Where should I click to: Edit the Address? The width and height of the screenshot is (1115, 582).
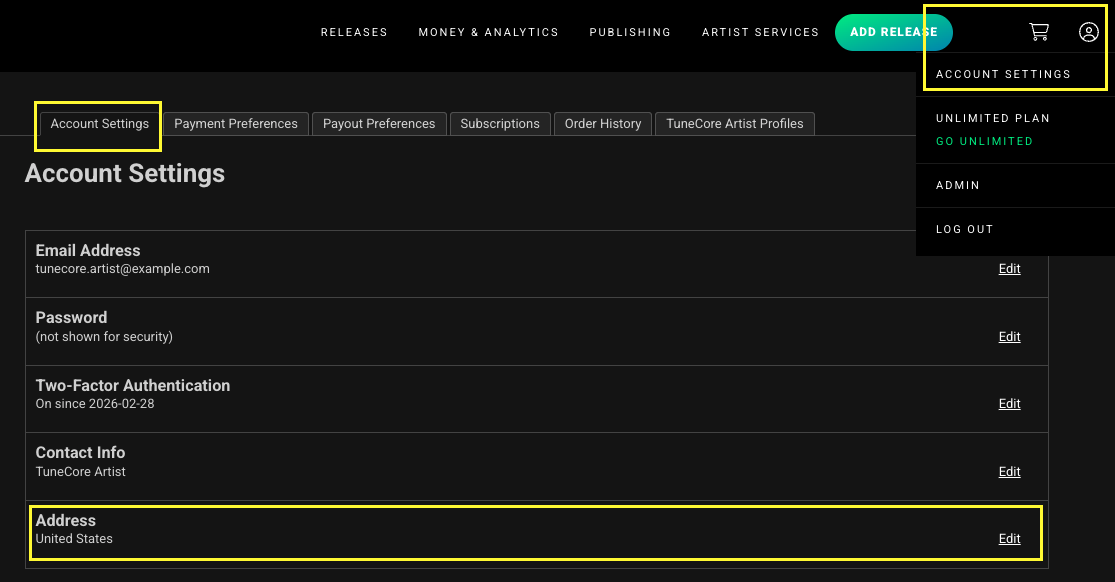(x=1009, y=539)
